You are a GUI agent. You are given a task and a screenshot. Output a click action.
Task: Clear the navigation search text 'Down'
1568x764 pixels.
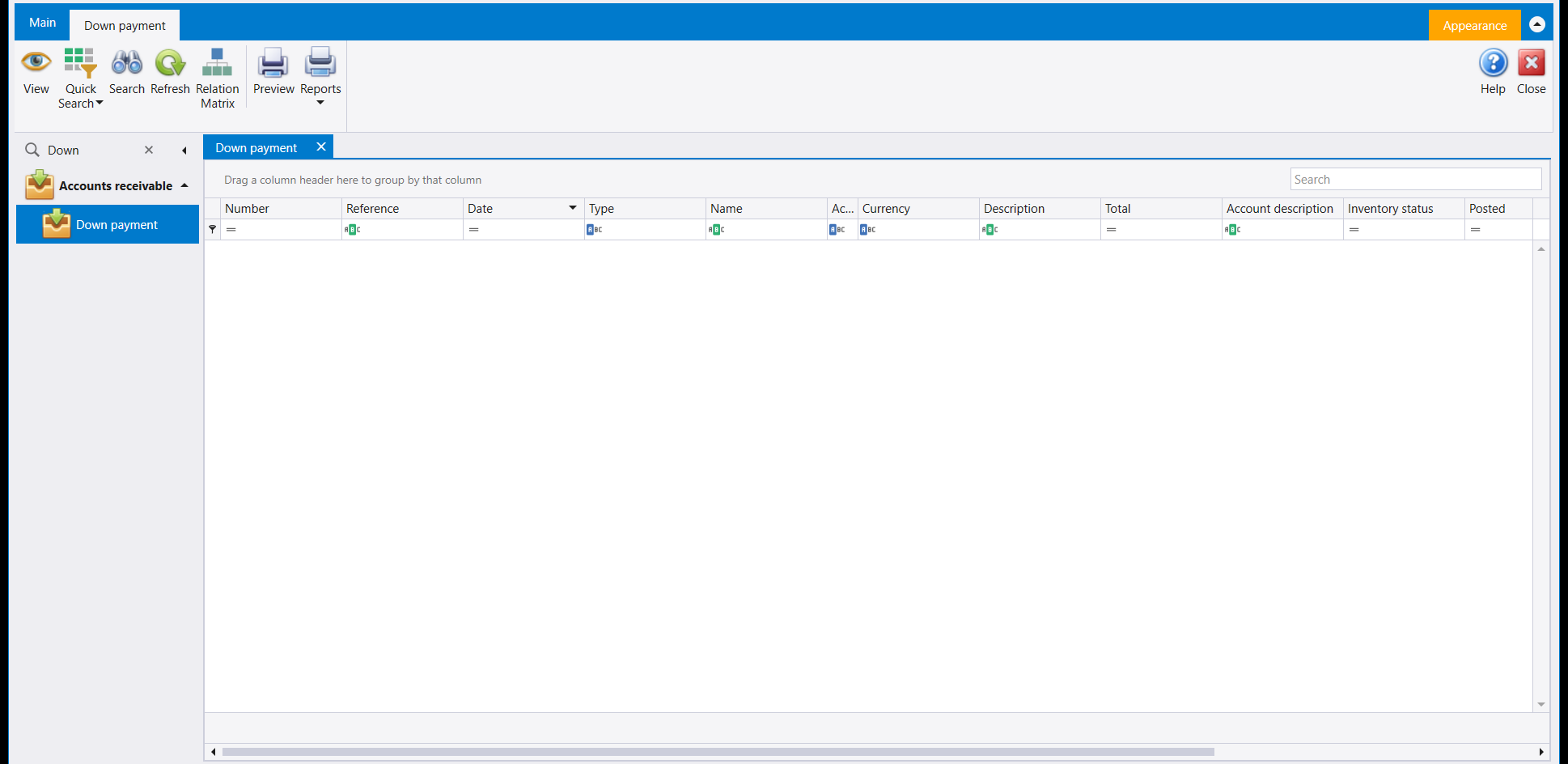coord(149,150)
